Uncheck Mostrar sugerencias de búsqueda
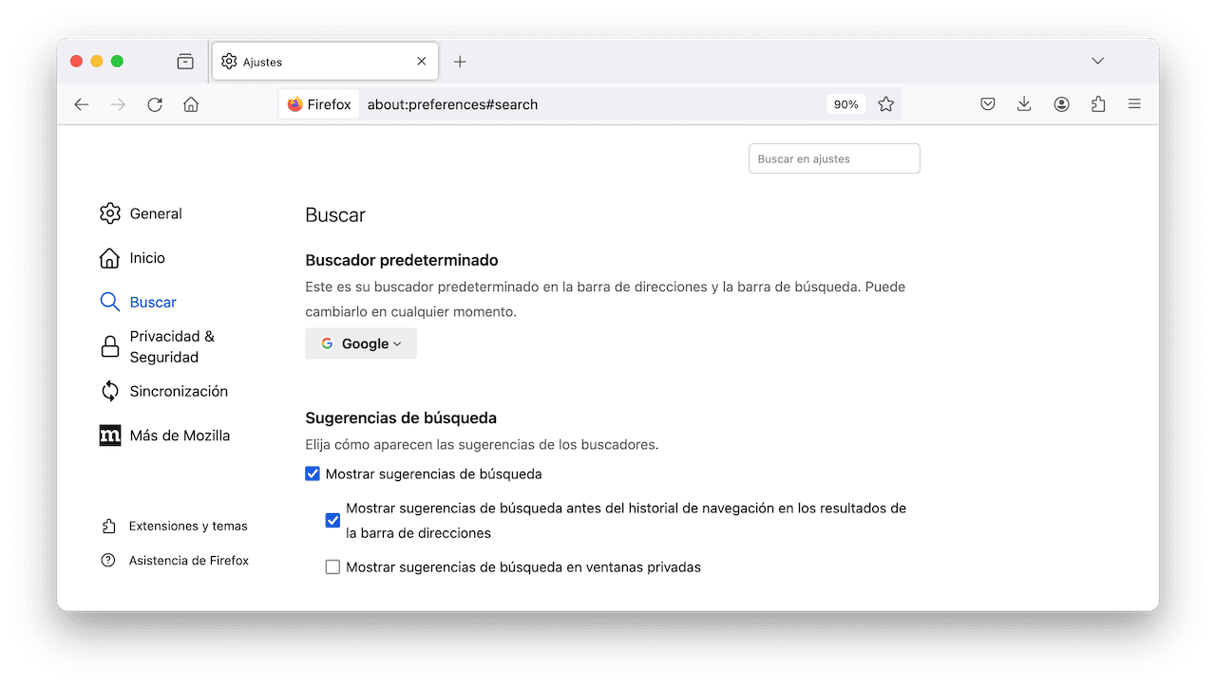Image resolution: width=1216 pixels, height=686 pixels. point(313,474)
